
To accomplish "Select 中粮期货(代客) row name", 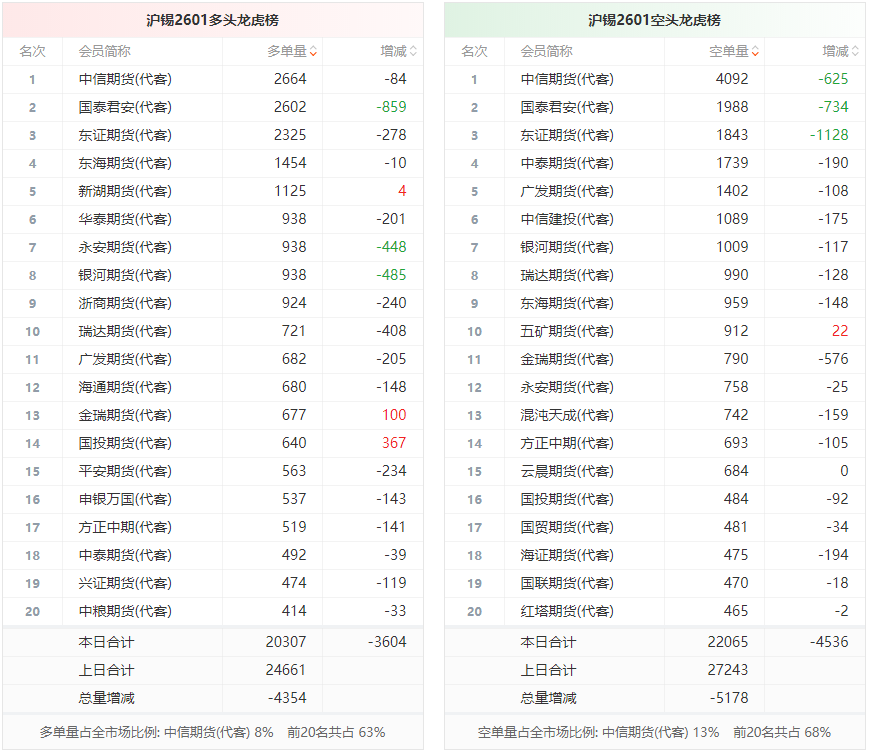I will [x=125, y=611].
